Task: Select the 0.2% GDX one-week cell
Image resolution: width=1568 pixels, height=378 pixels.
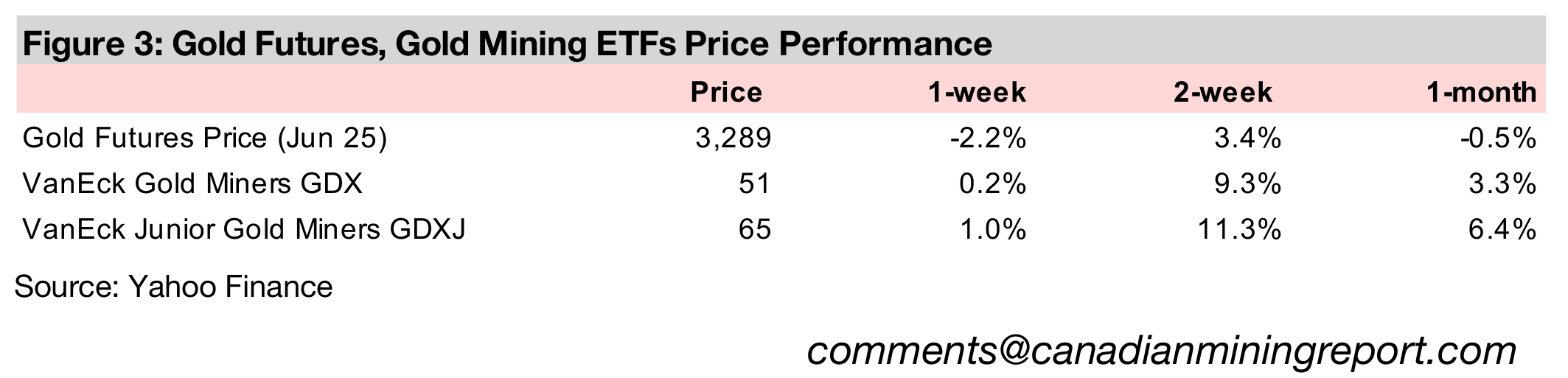Action: [992, 183]
